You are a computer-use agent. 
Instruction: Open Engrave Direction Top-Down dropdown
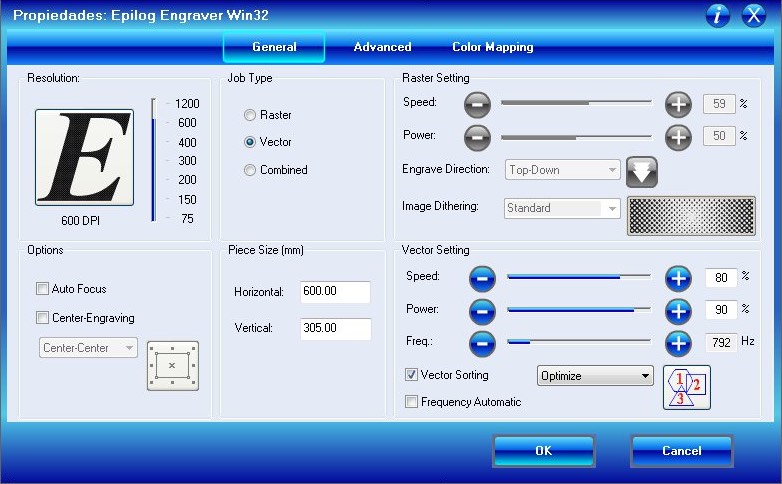click(x=563, y=170)
